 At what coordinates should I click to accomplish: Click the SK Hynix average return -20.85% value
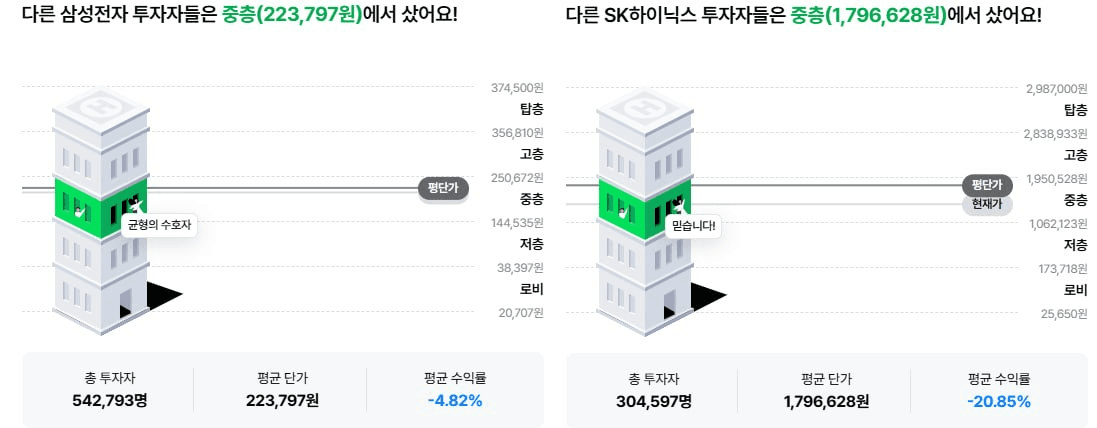coord(998,401)
